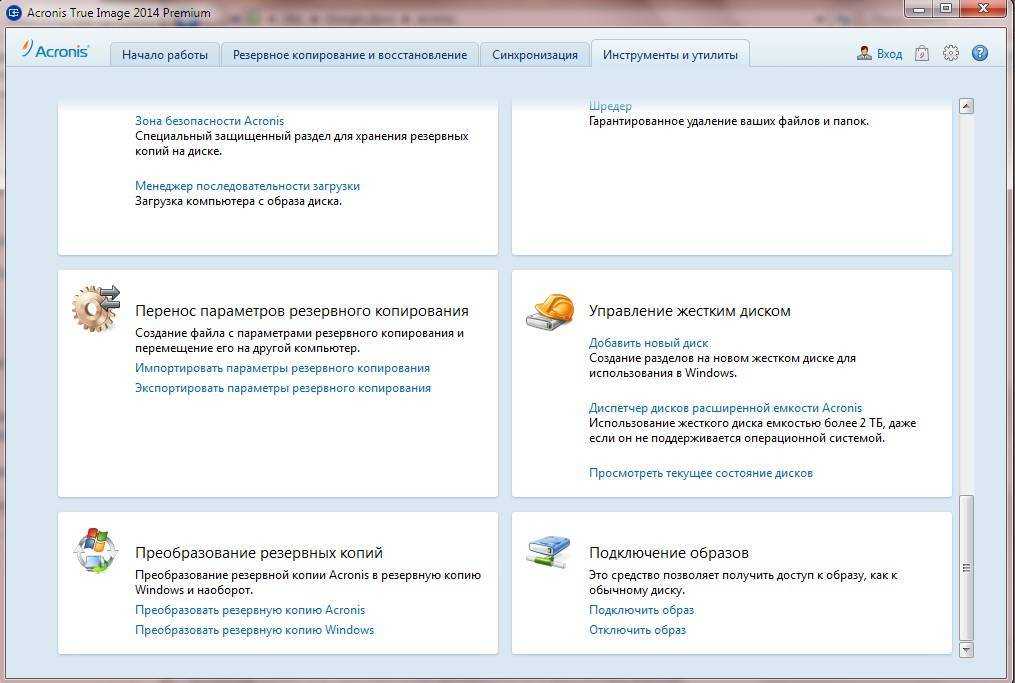Open Зона безопасности Acronis
The image size is (1015, 683).
coord(210,120)
